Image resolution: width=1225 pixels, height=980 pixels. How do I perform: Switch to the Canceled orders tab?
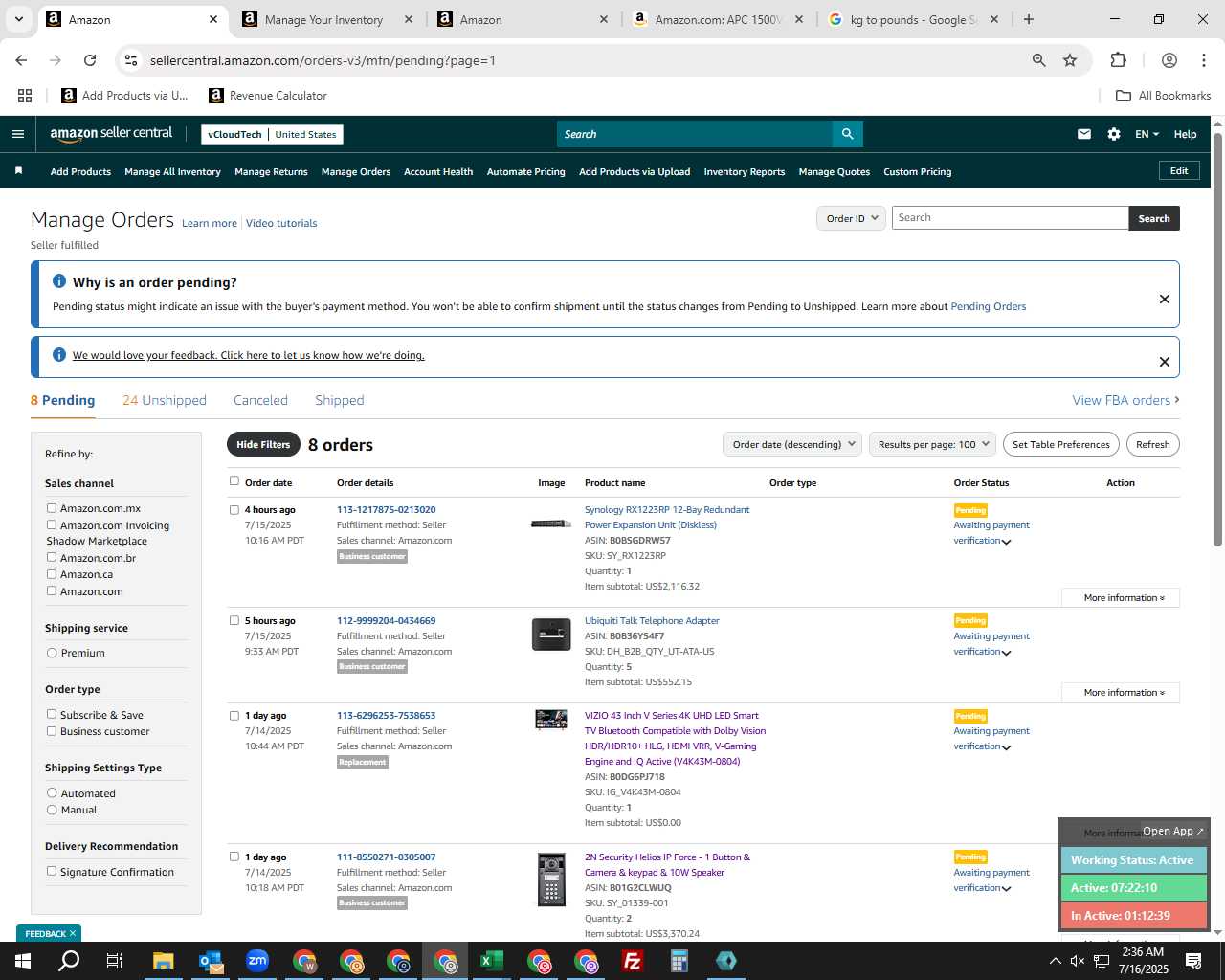pyautogui.click(x=260, y=400)
